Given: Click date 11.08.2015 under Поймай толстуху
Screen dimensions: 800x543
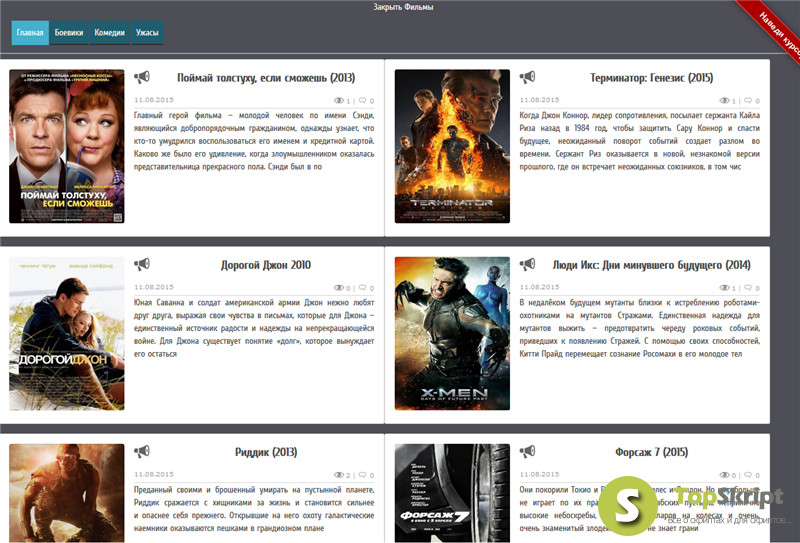Looking at the screenshot, I should 154,100.
